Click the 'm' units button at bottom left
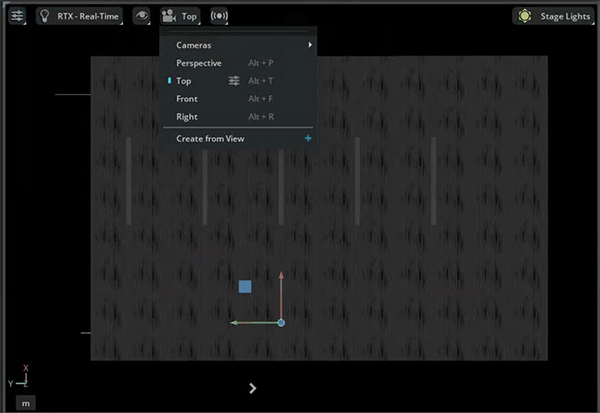Image resolution: width=600 pixels, height=413 pixels. pos(26,403)
